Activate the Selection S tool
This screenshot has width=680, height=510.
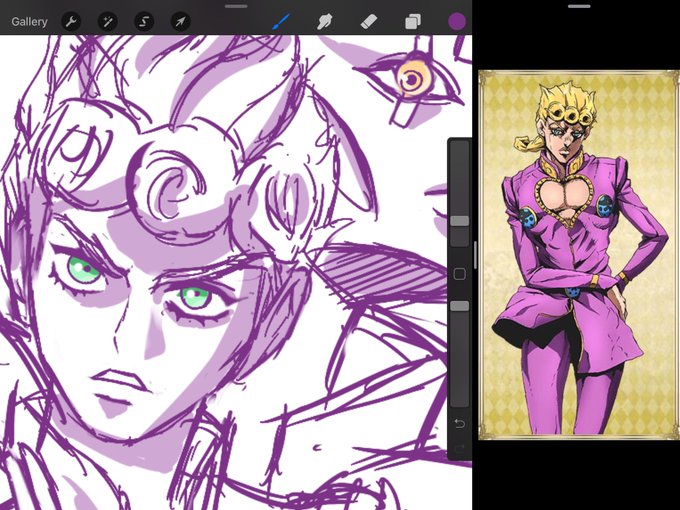(x=144, y=22)
